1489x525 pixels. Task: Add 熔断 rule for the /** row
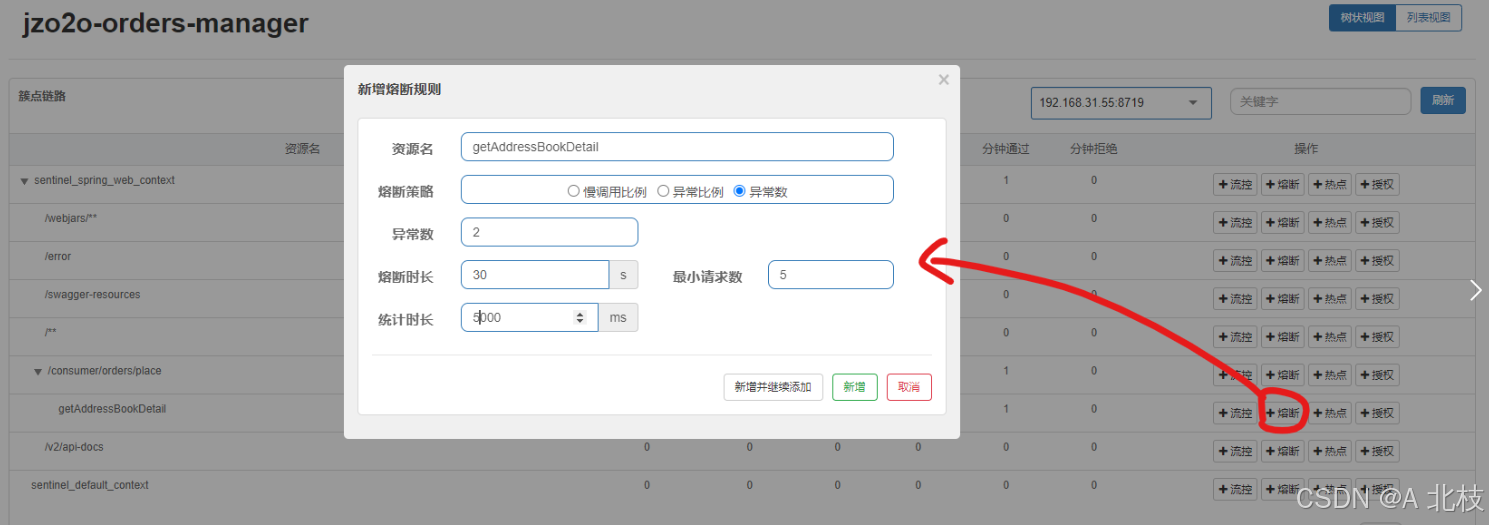1282,336
